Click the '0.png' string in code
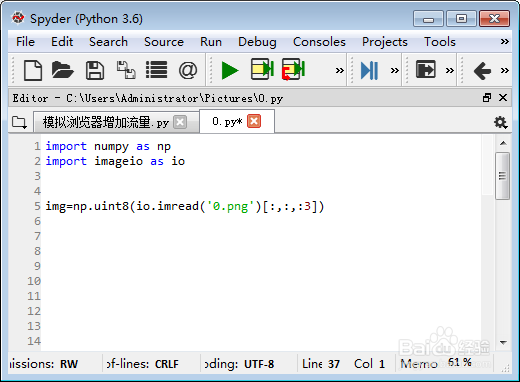The width and height of the screenshot is (520, 382). point(230,206)
